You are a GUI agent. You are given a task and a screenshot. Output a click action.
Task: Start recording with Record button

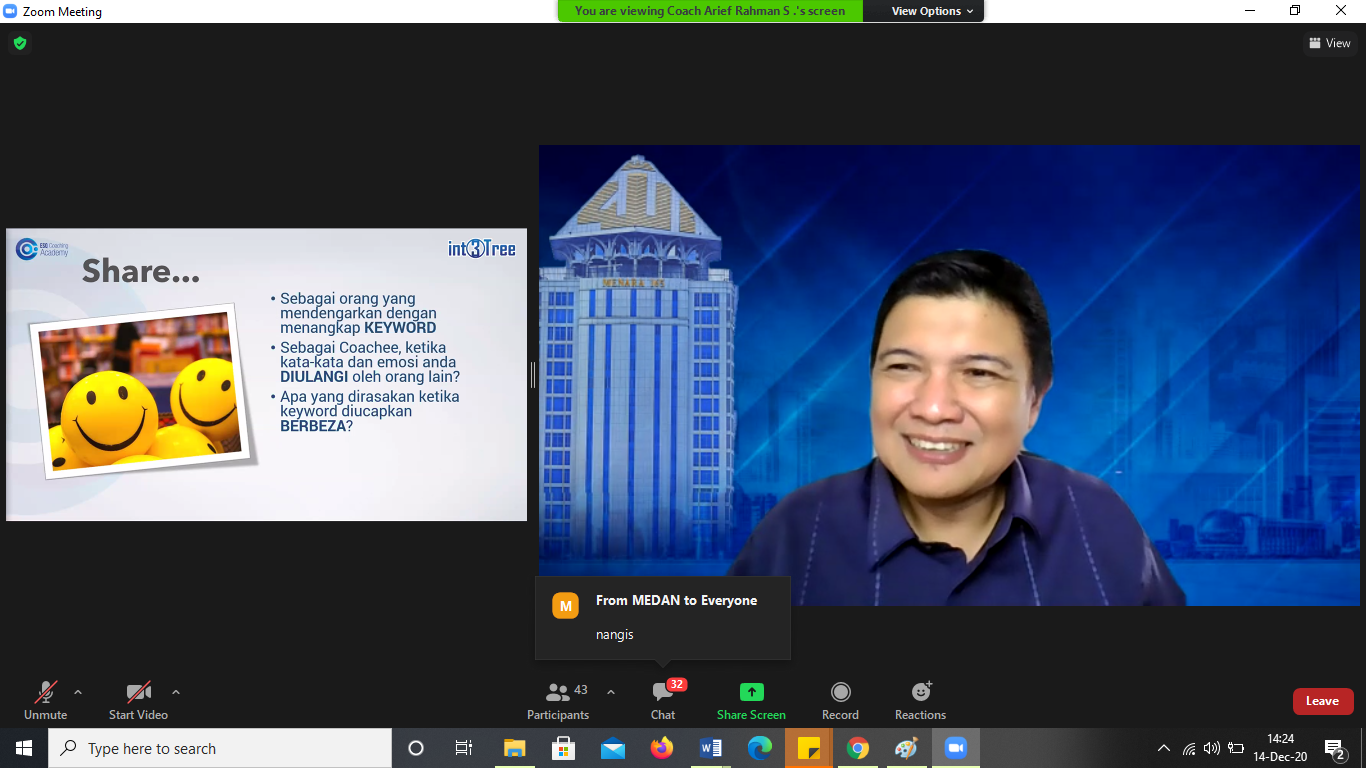tap(840, 700)
